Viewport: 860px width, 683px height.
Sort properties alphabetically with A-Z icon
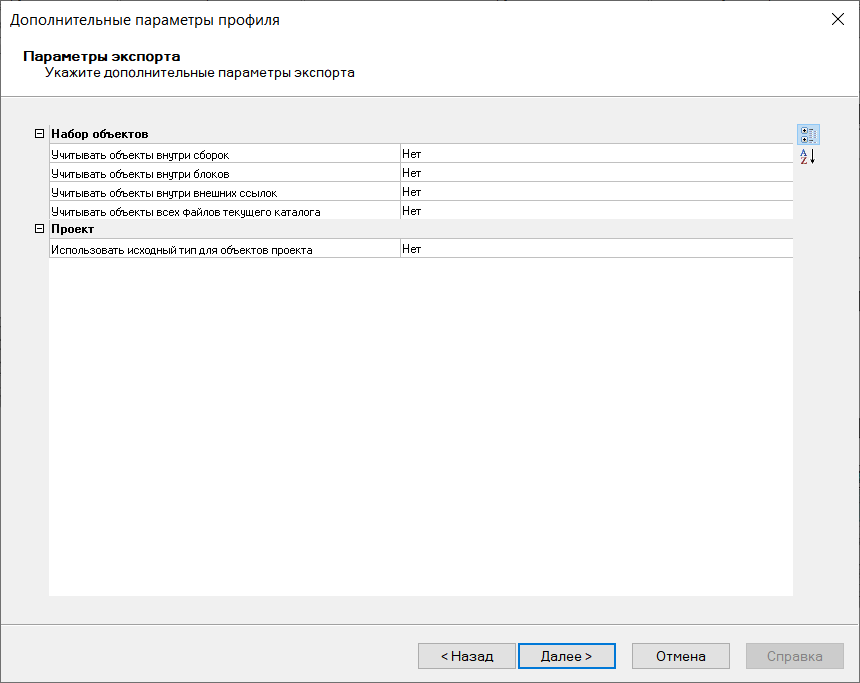808,157
